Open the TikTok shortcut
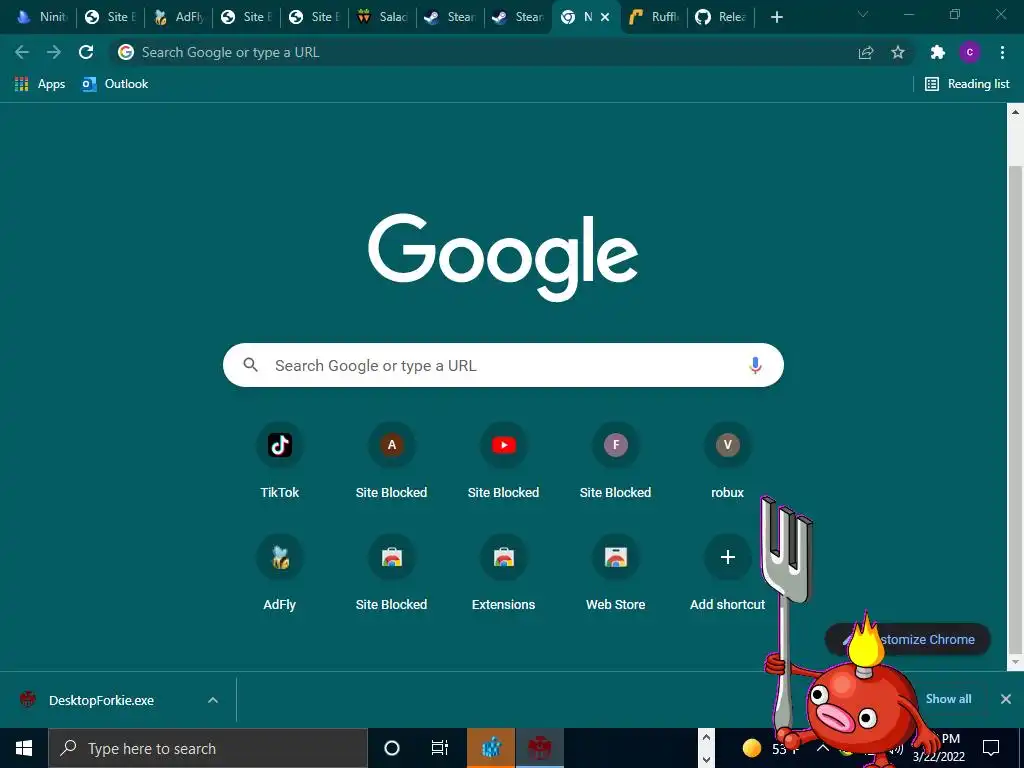The height and width of the screenshot is (768, 1024). [x=280, y=461]
